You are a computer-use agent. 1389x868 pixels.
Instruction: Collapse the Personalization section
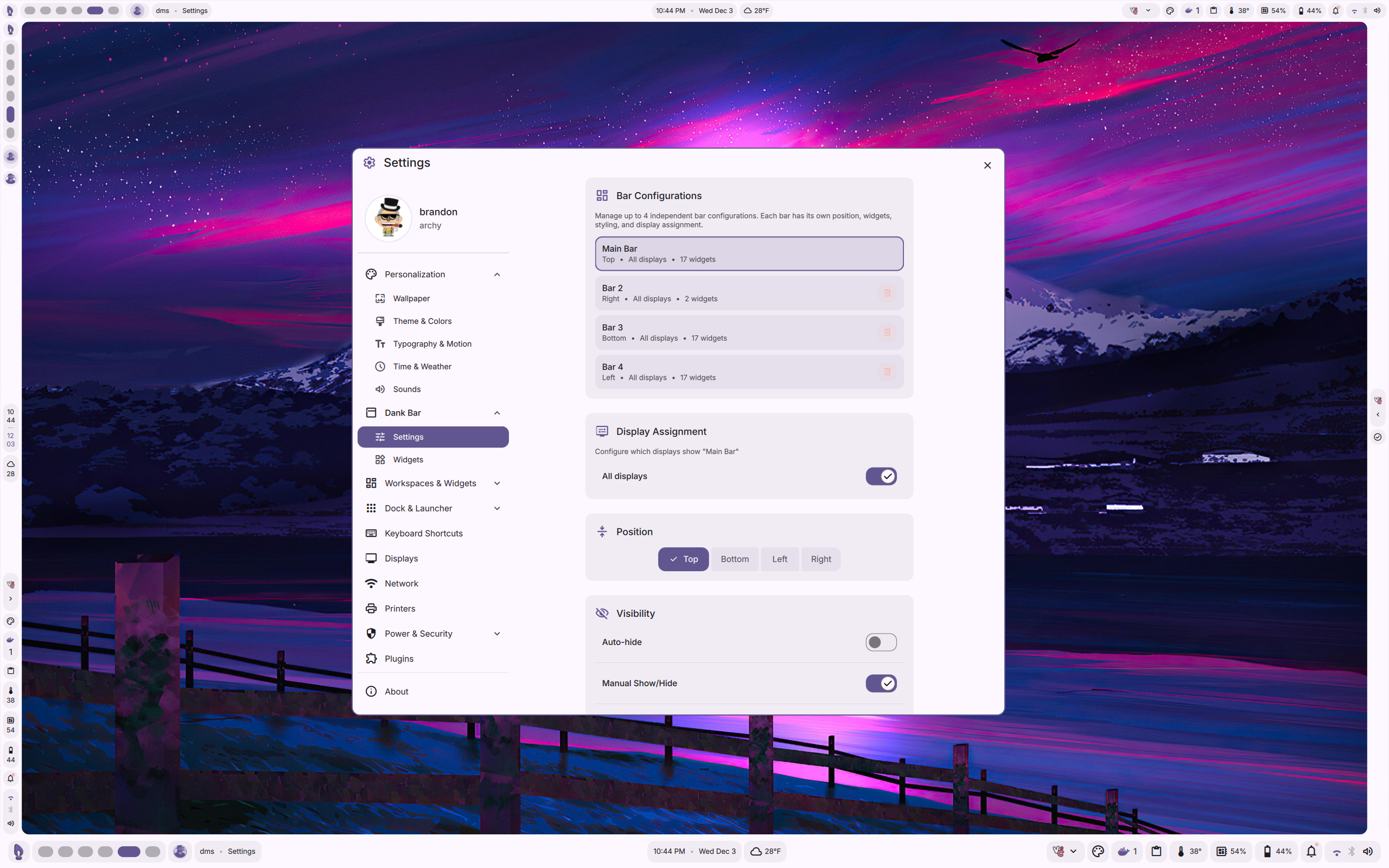497,275
